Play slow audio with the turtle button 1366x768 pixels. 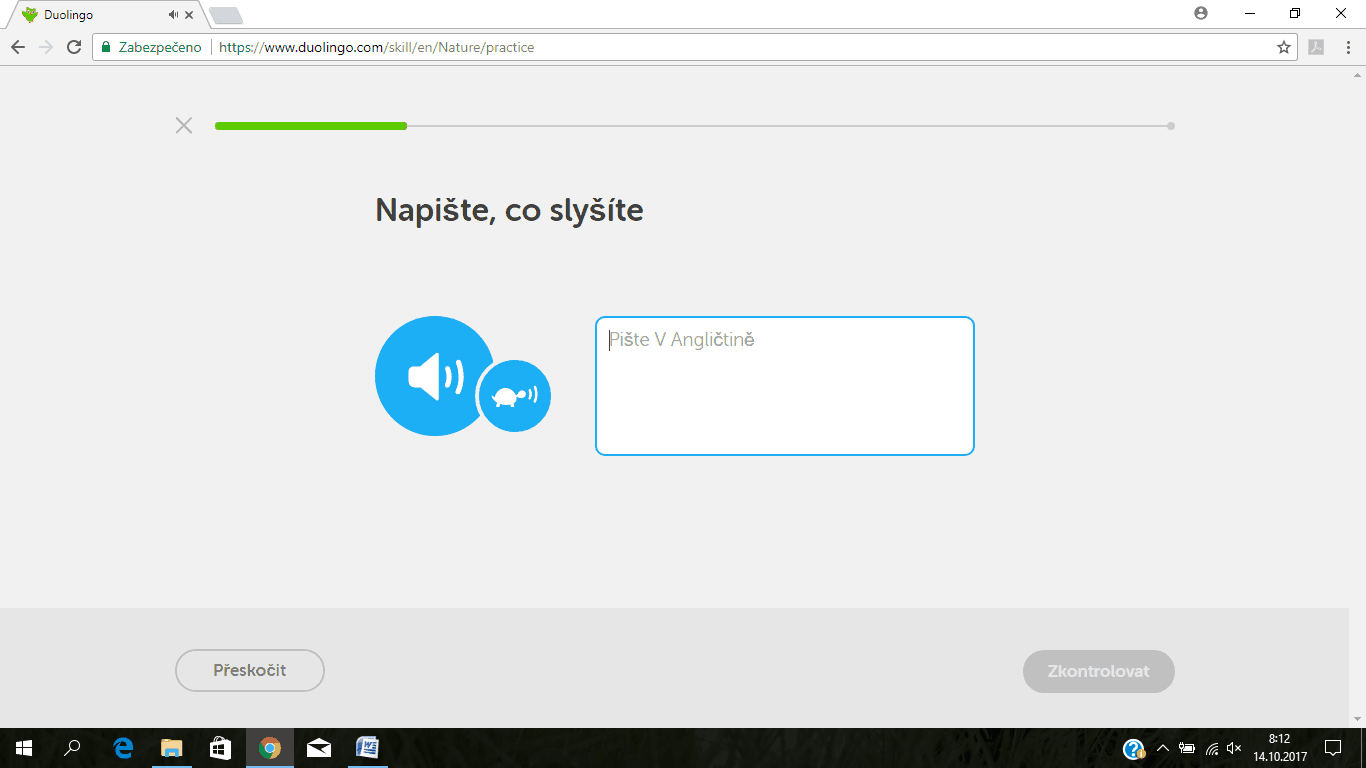514,396
